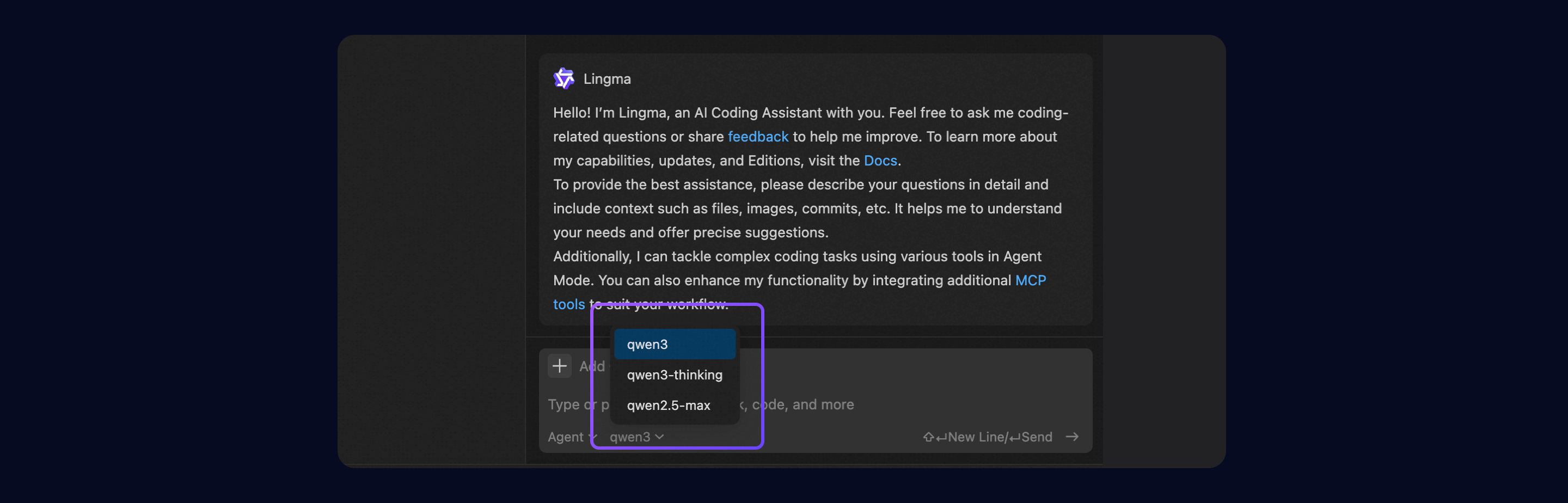Open the MCP link in the message
Screen dimensions: 1568x503
pos(1030,280)
